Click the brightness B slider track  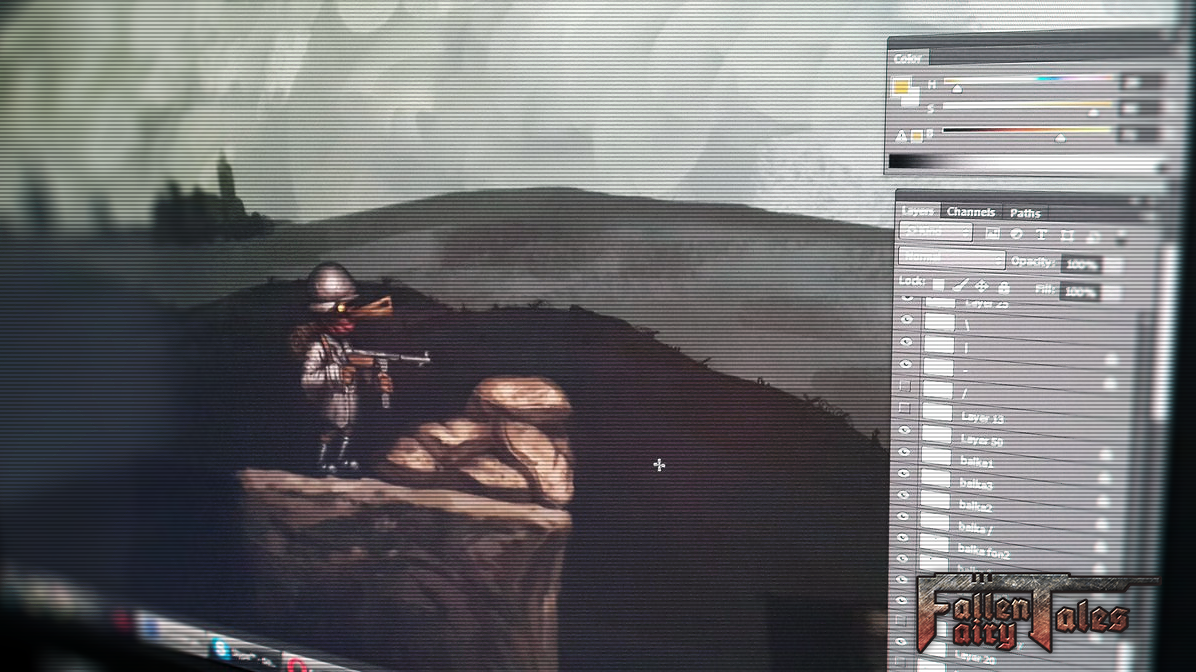point(1027,130)
